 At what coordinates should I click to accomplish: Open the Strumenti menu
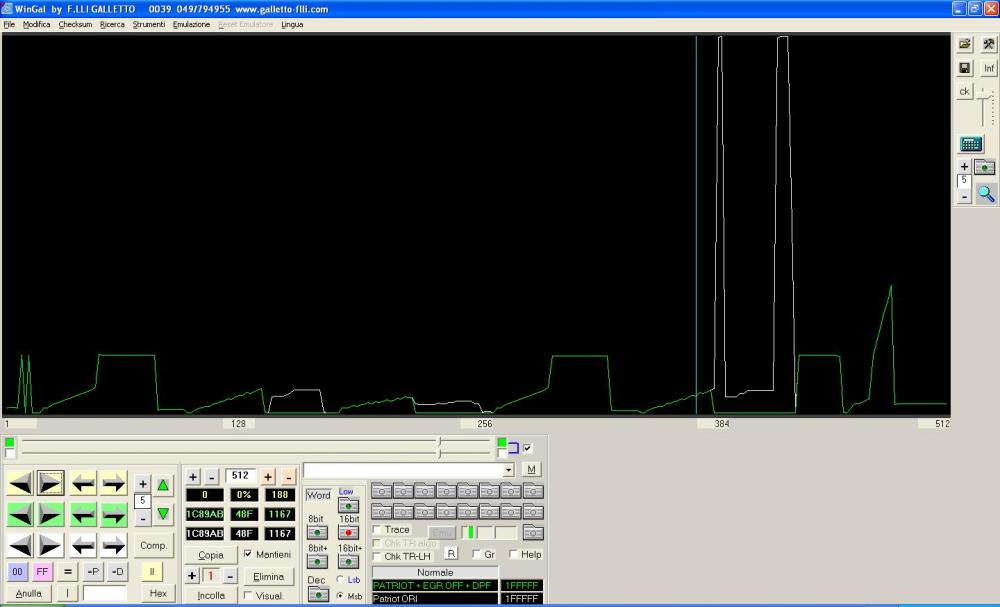[148, 24]
